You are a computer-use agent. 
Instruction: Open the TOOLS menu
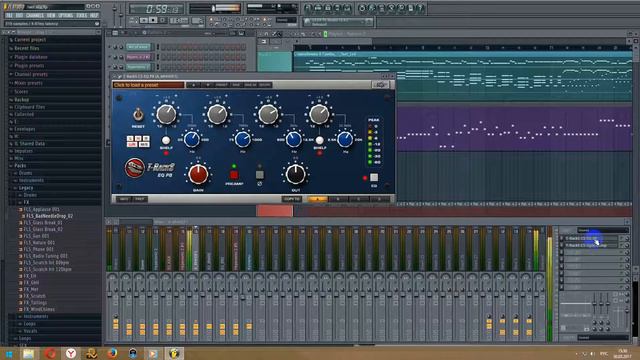[82, 16]
